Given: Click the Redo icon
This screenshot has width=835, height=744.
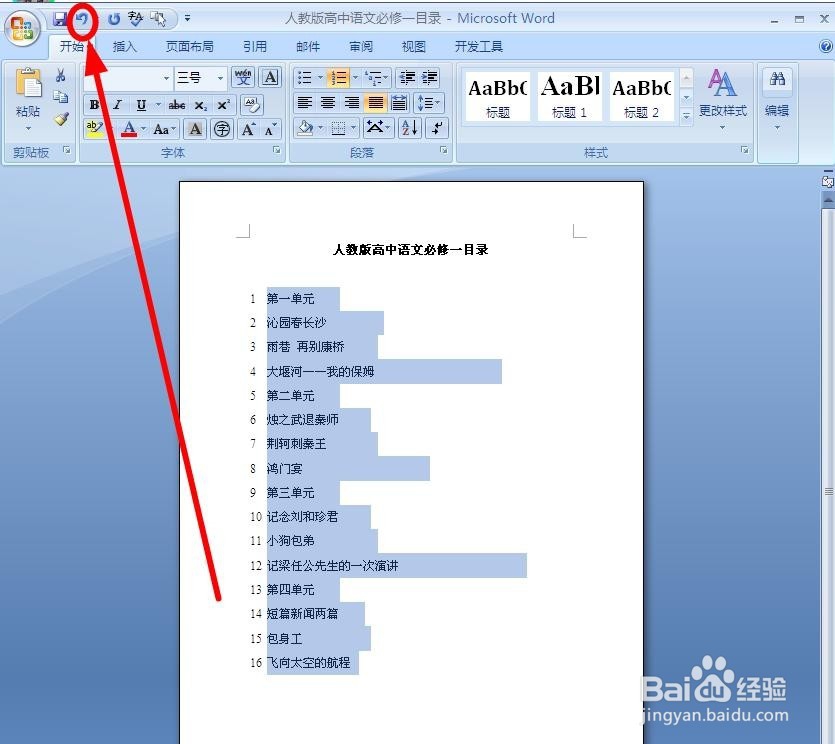Looking at the screenshot, I should pos(114,20).
